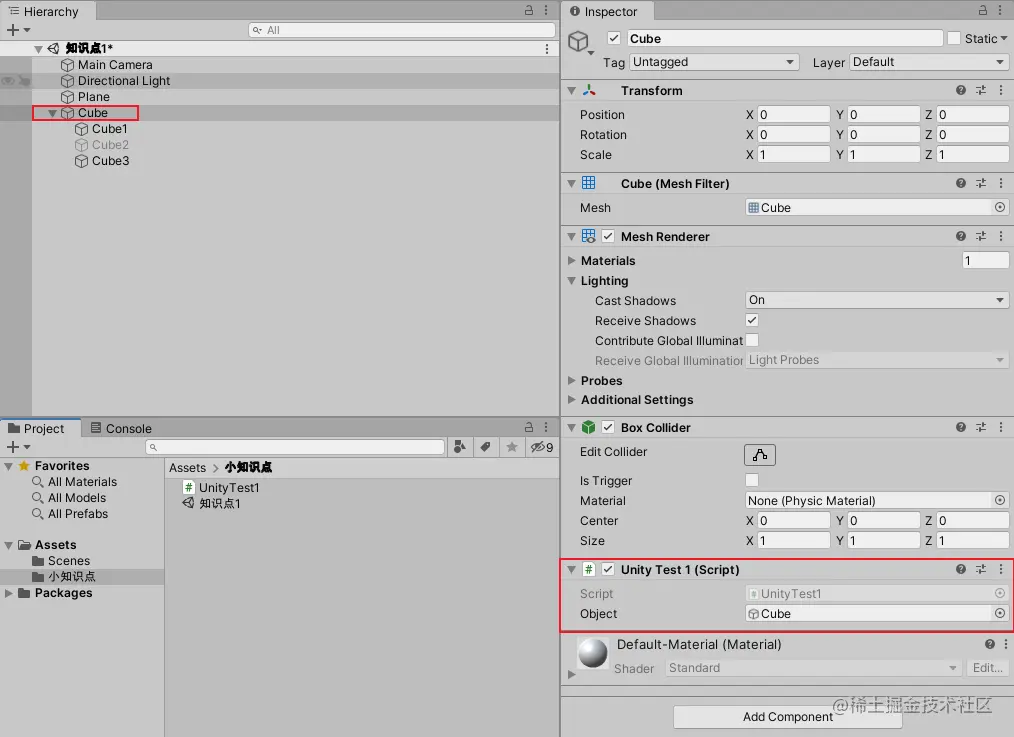Enable Contribute Global Illumination checkbox
Screen dimensions: 1014x737
point(751,340)
